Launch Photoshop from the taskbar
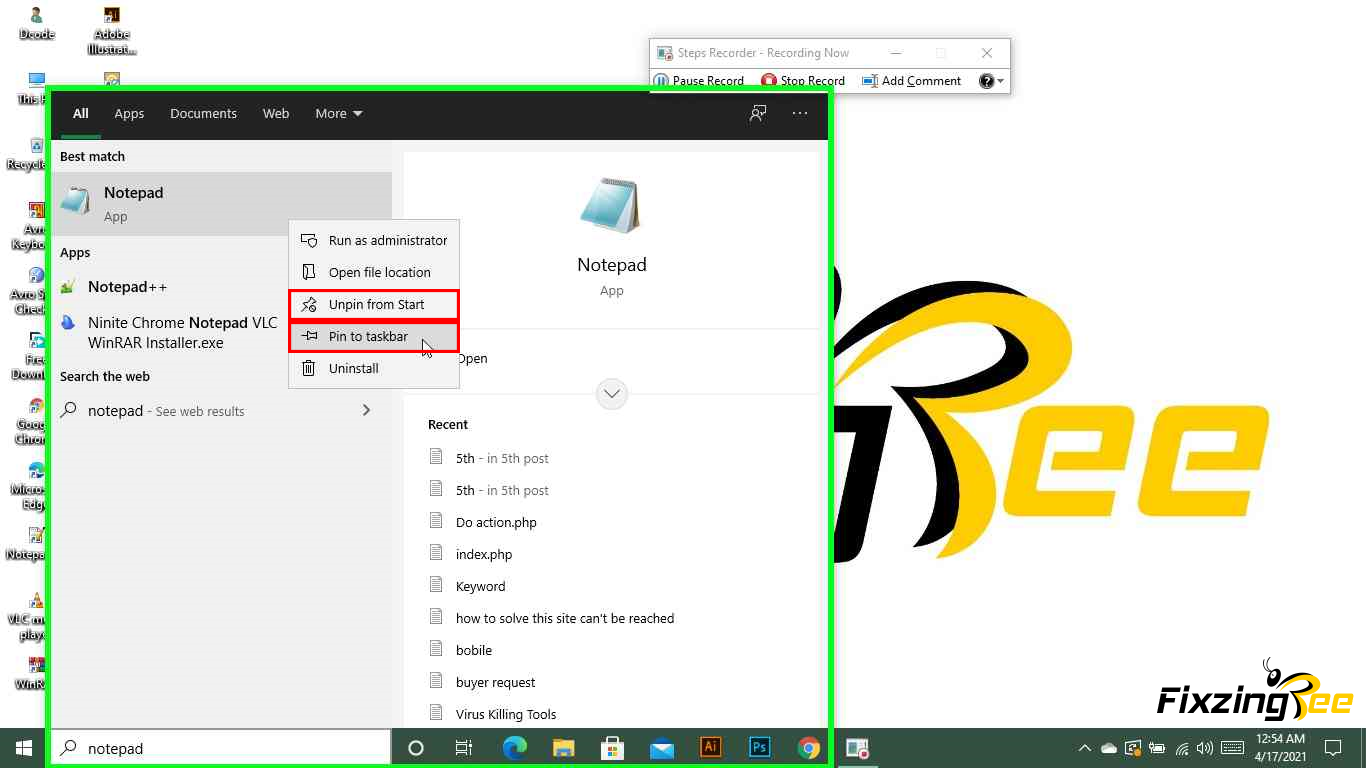 click(760, 748)
